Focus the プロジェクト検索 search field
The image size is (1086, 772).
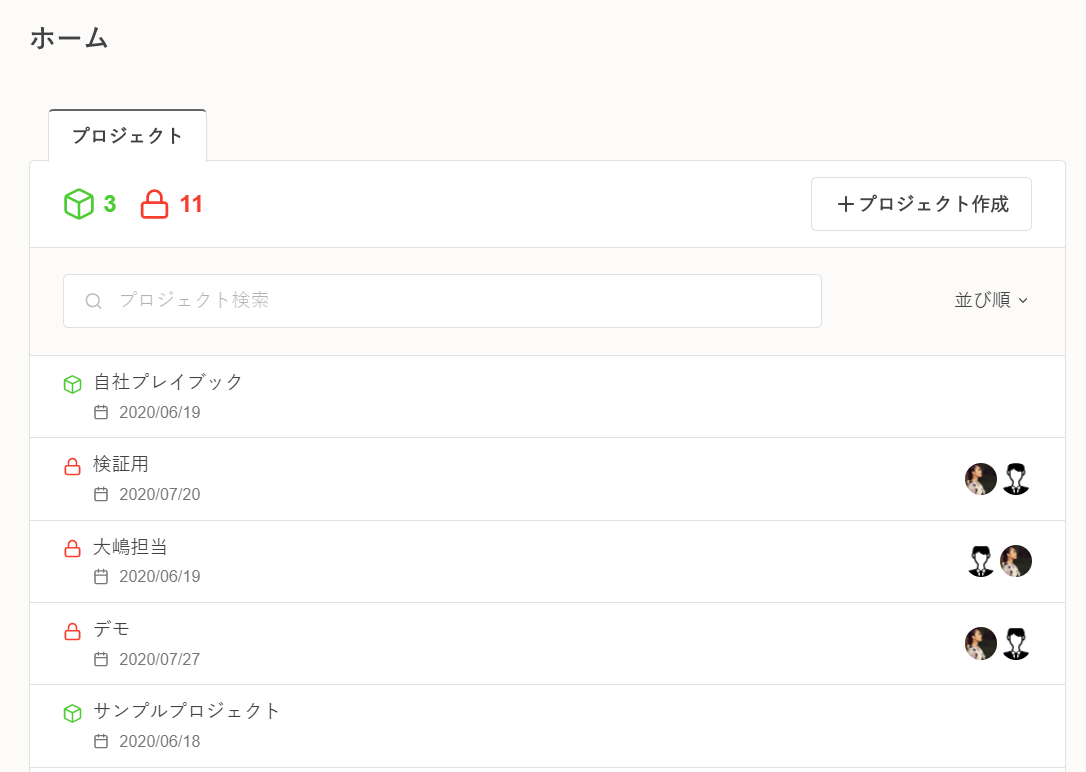click(460, 301)
